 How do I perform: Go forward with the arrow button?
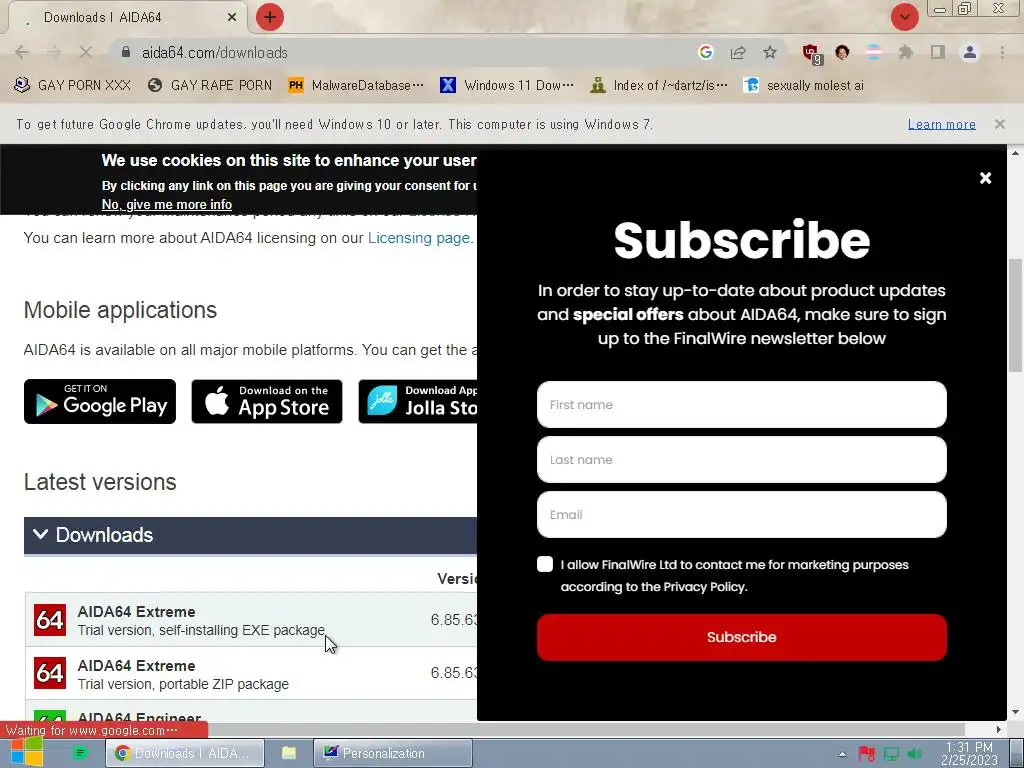coord(54,52)
